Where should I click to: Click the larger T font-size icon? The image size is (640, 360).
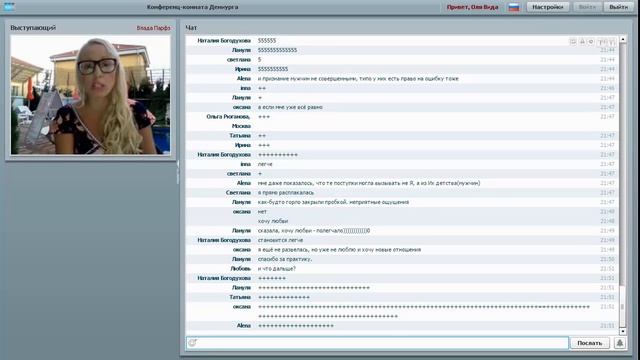tap(601, 42)
